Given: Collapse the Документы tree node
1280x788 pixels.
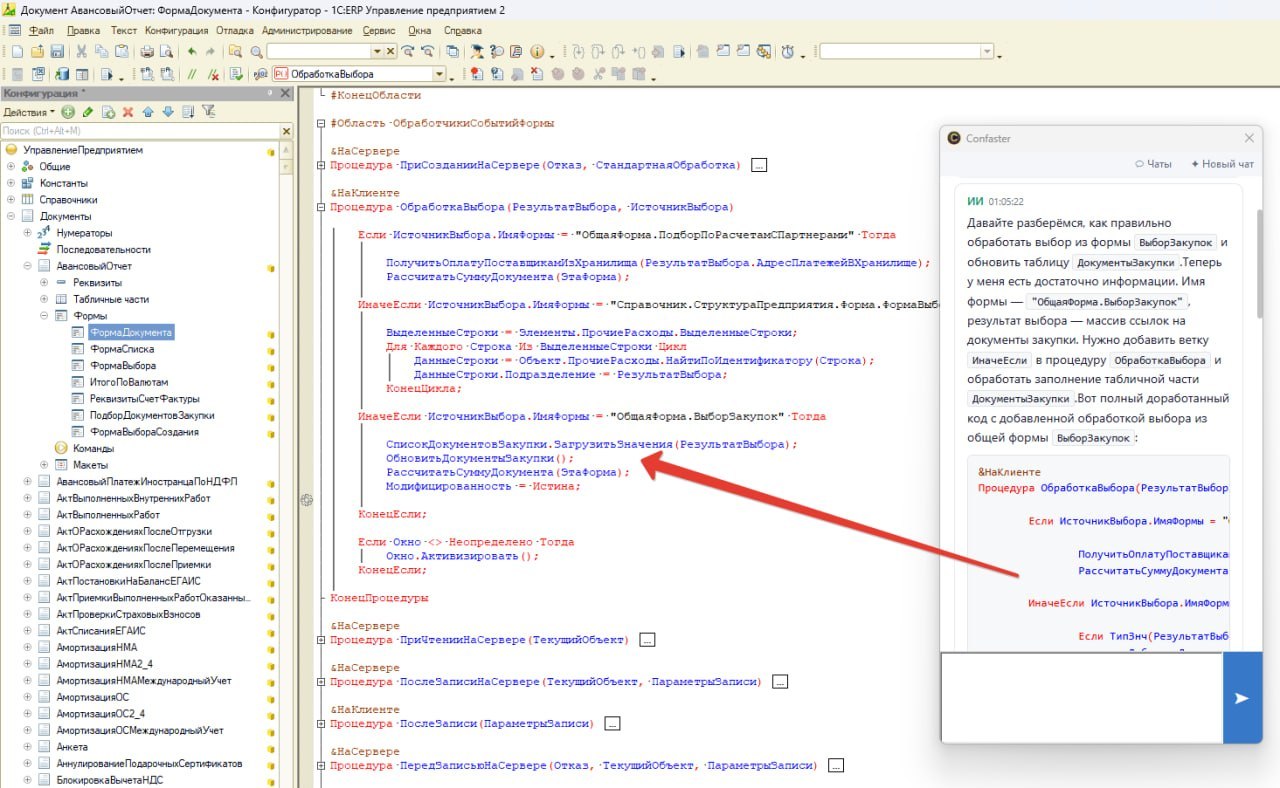Looking at the screenshot, I should (11, 216).
